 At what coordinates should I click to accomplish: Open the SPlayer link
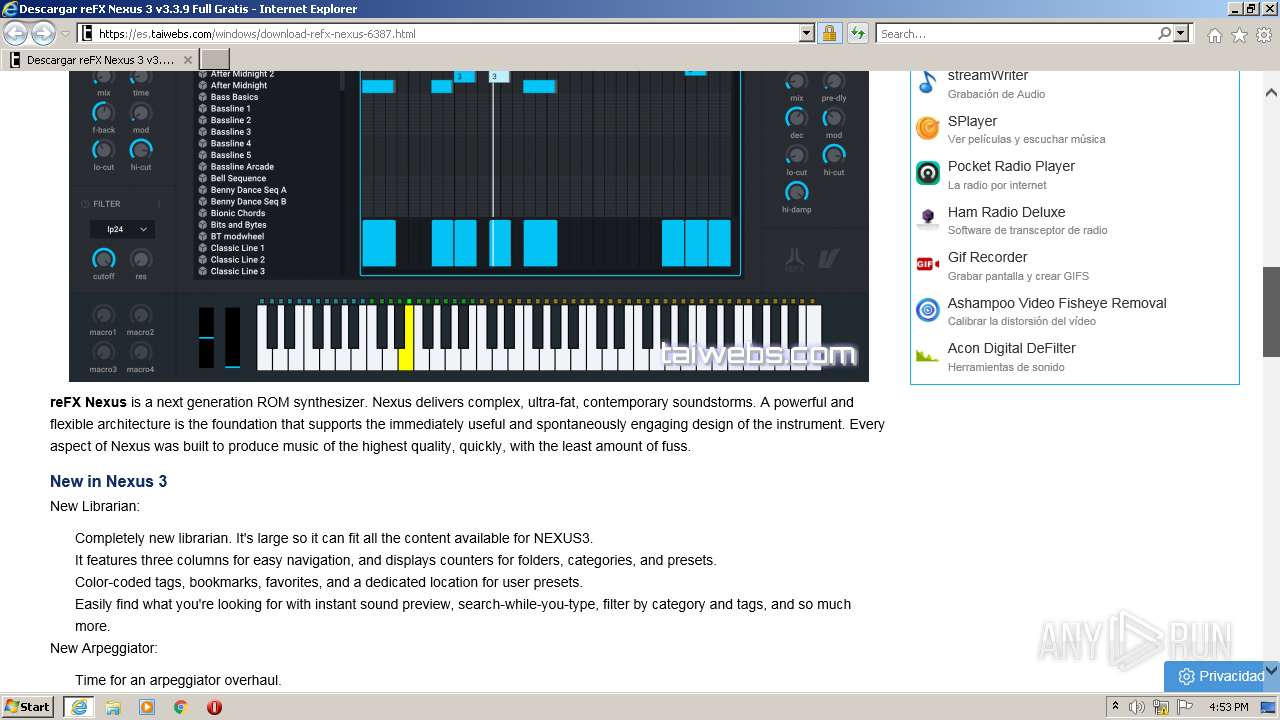point(972,121)
